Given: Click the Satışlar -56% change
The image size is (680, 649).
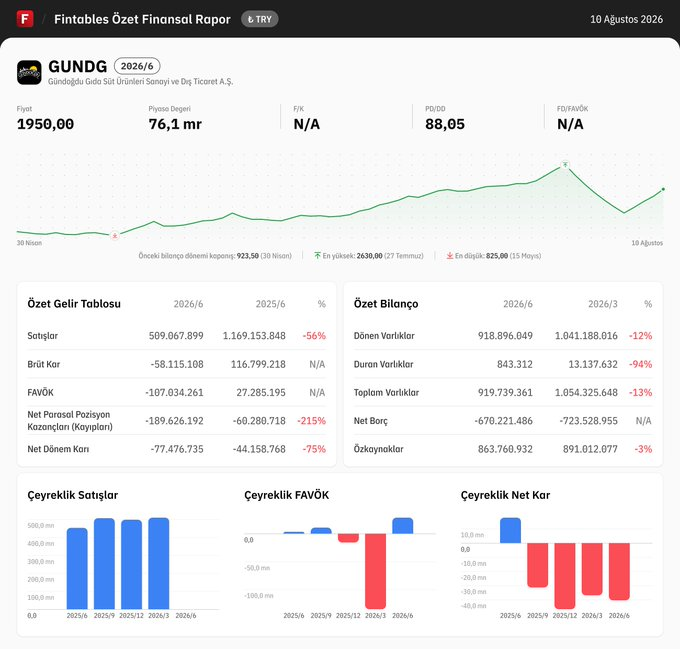Looking at the screenshot, I should pyautogui.click(x=314, y=336).
